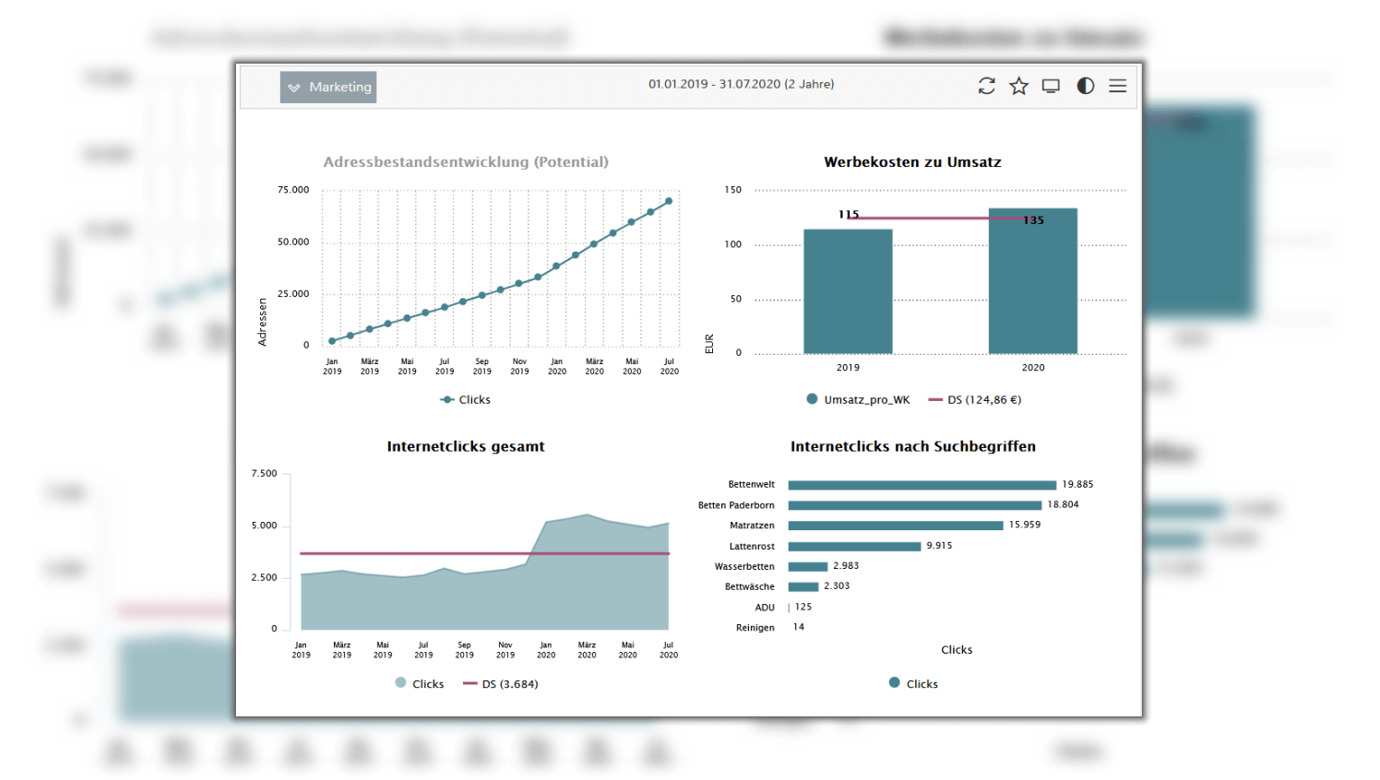
Task: Toggle Clicks legend under Suchbegriffen chart
Action: click(x=913, y=684)
